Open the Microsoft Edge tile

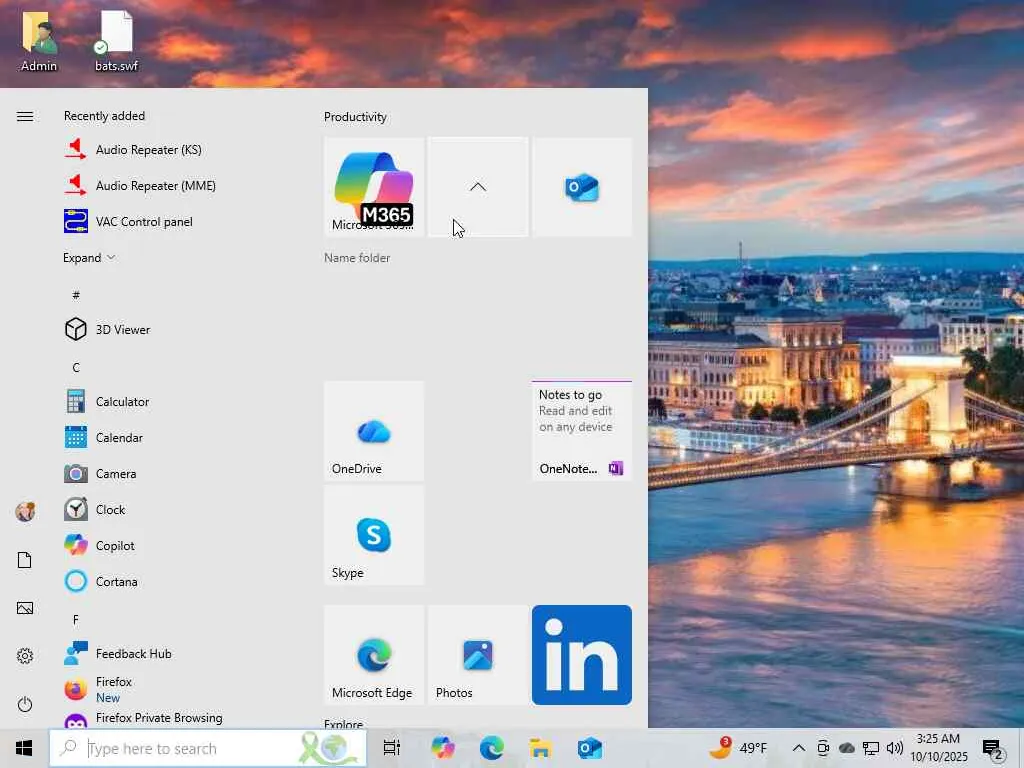(x=374, y=655)
